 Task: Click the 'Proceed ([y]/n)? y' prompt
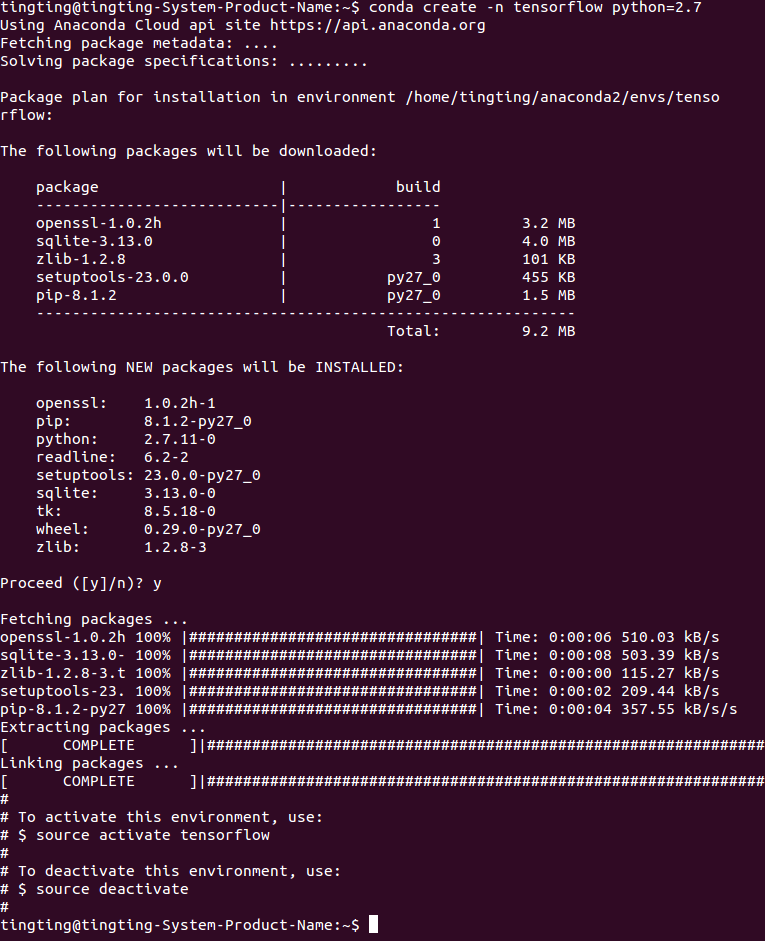tap(80, 584)
